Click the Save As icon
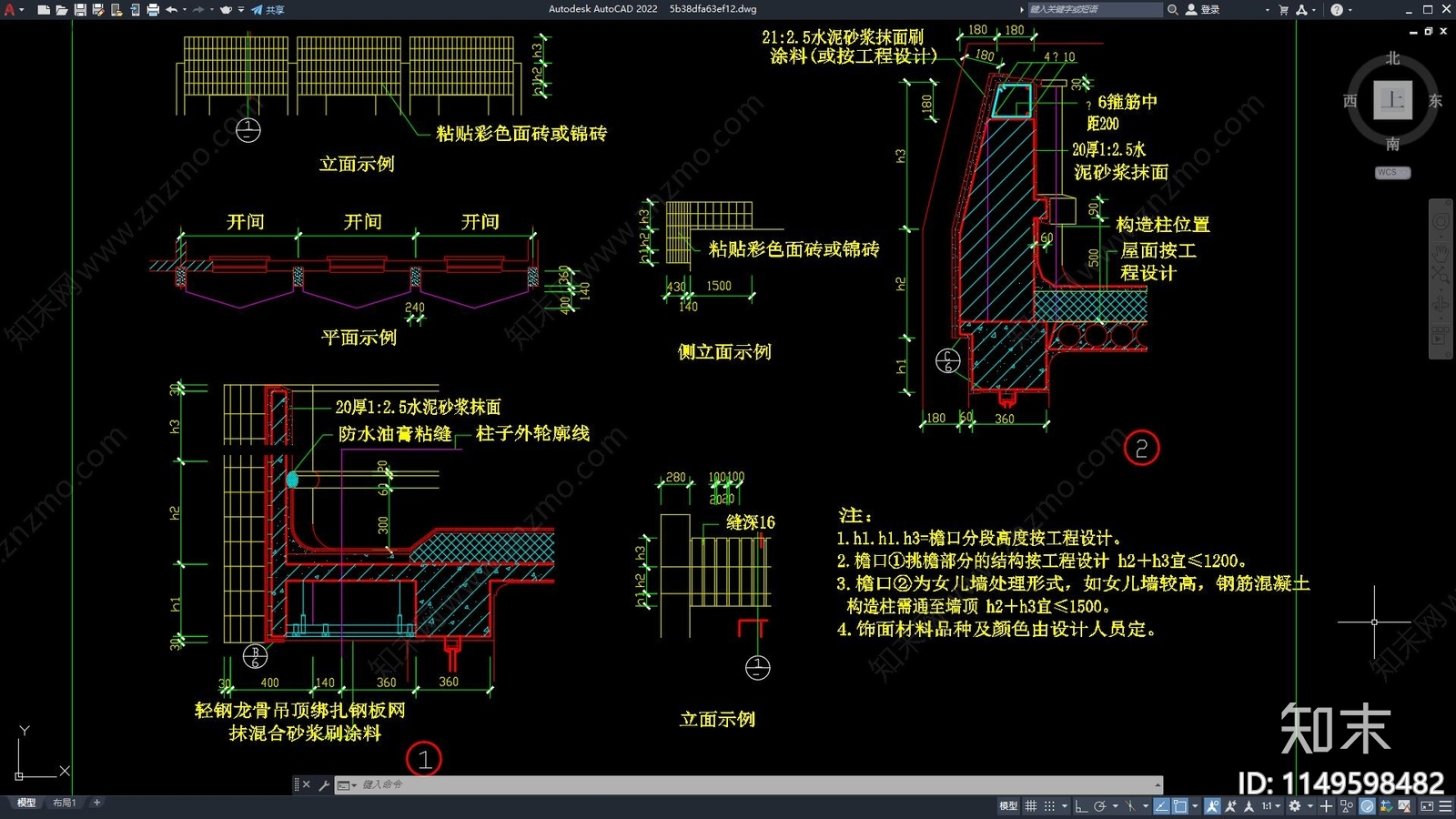Viewport: 1456px width, 819px height. [98, 9]
